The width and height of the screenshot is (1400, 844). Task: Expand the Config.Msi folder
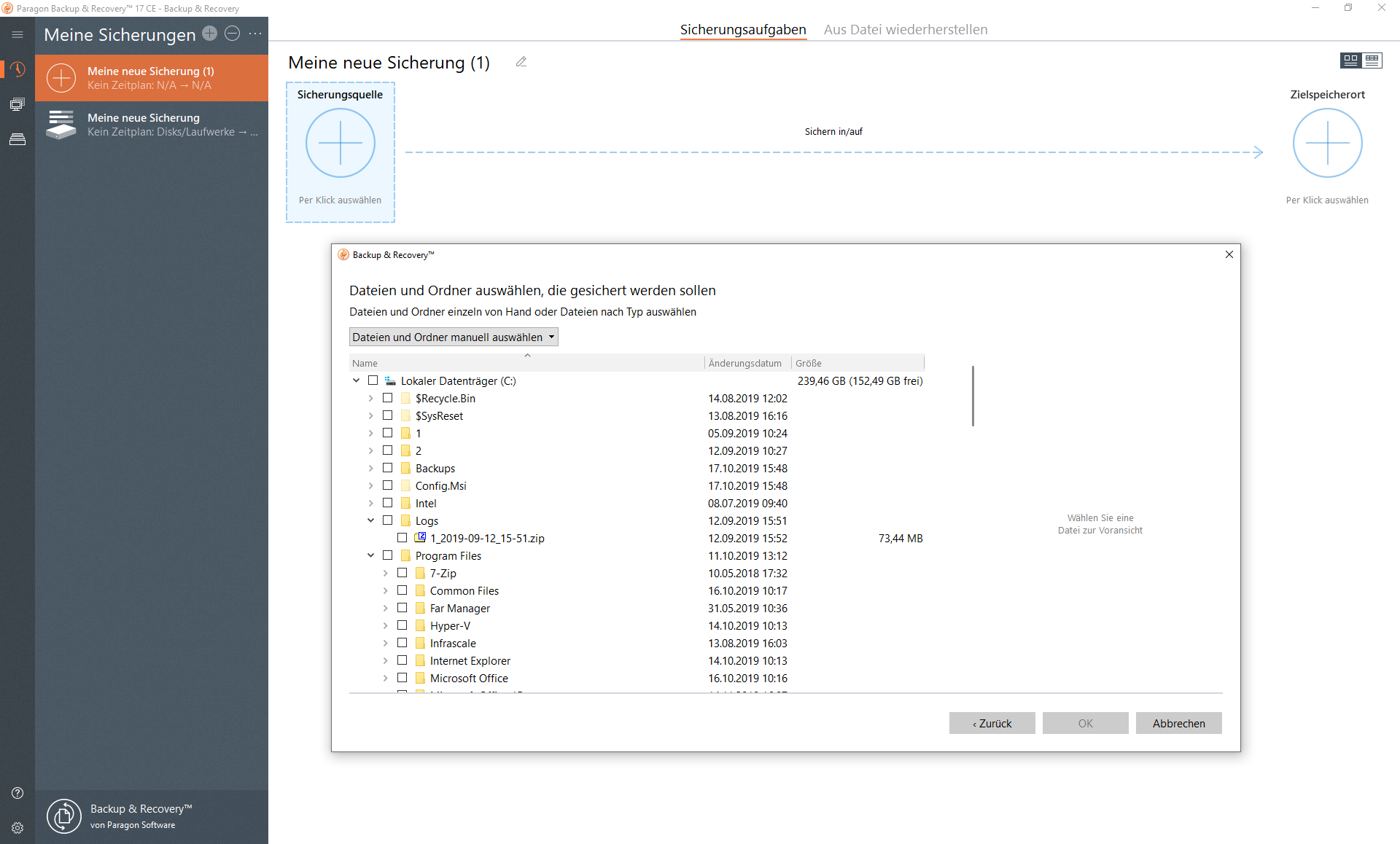click(370, 485)
